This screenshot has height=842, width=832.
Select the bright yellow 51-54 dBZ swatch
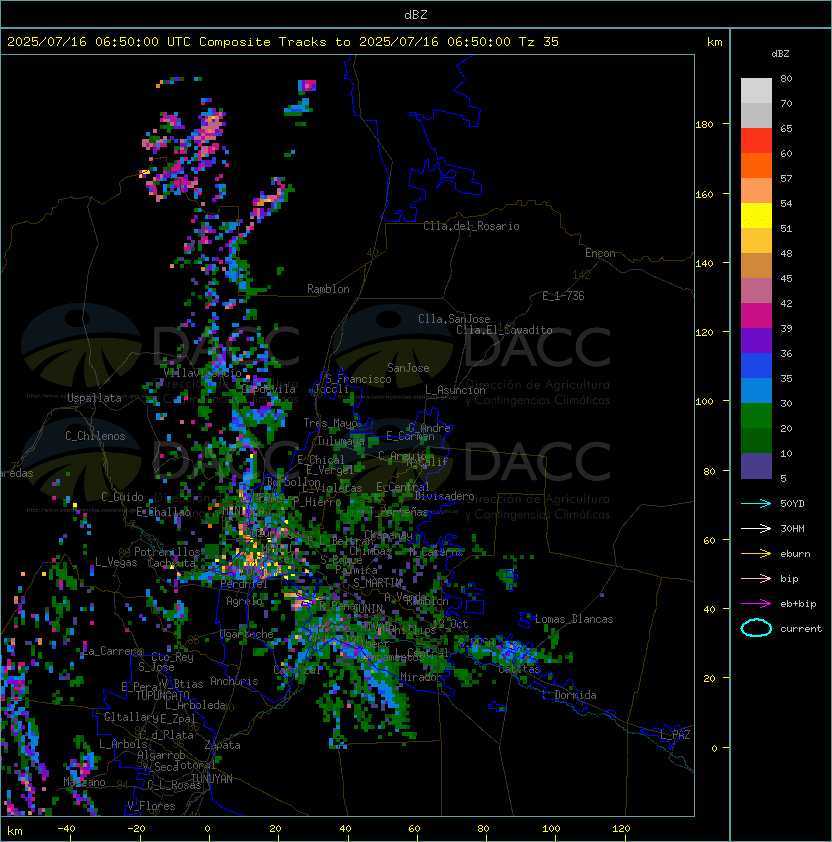click(x=756, y=216)
